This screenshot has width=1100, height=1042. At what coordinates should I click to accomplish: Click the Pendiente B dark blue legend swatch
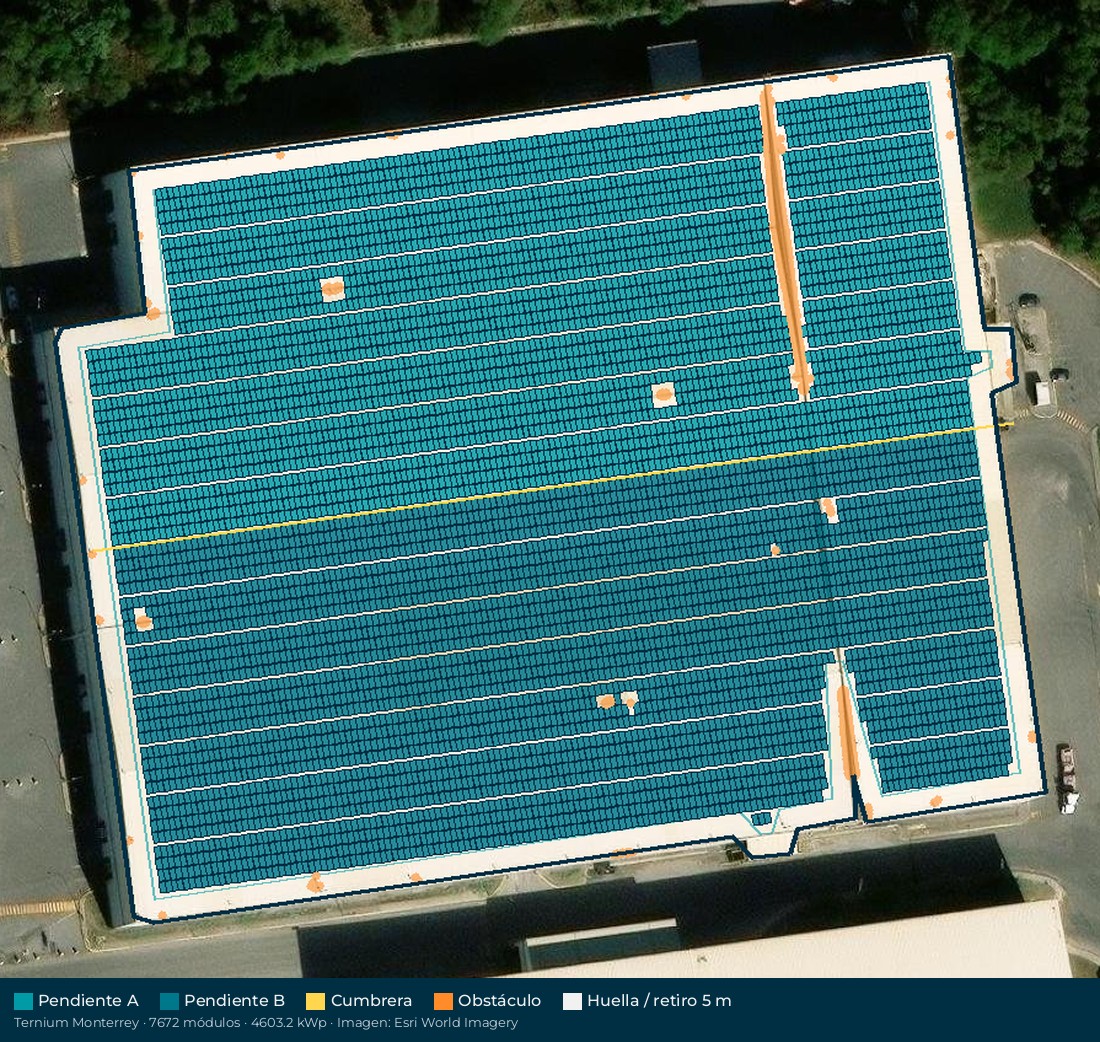click(x=169, y=1001)
